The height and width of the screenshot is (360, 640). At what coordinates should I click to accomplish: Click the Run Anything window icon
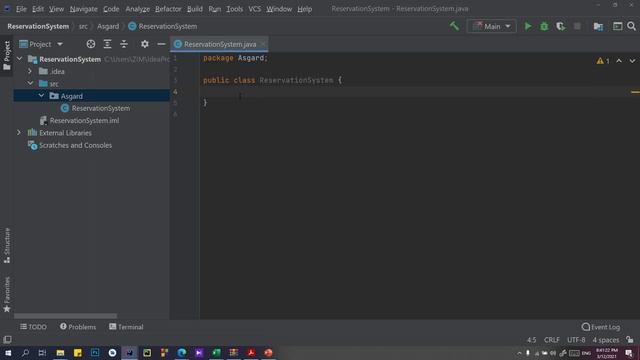click(618, 26)
